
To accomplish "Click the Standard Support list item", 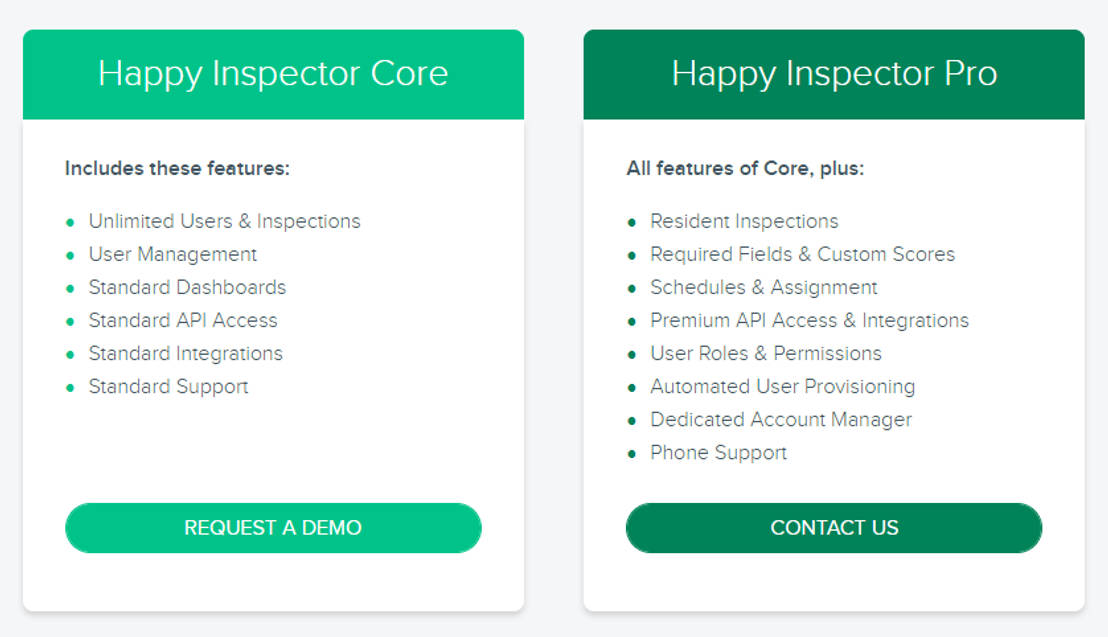I will (x=168, y=386).
